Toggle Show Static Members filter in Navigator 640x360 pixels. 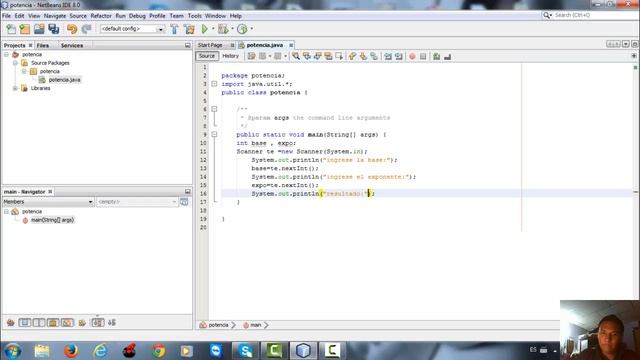click(x=39, y=323)
